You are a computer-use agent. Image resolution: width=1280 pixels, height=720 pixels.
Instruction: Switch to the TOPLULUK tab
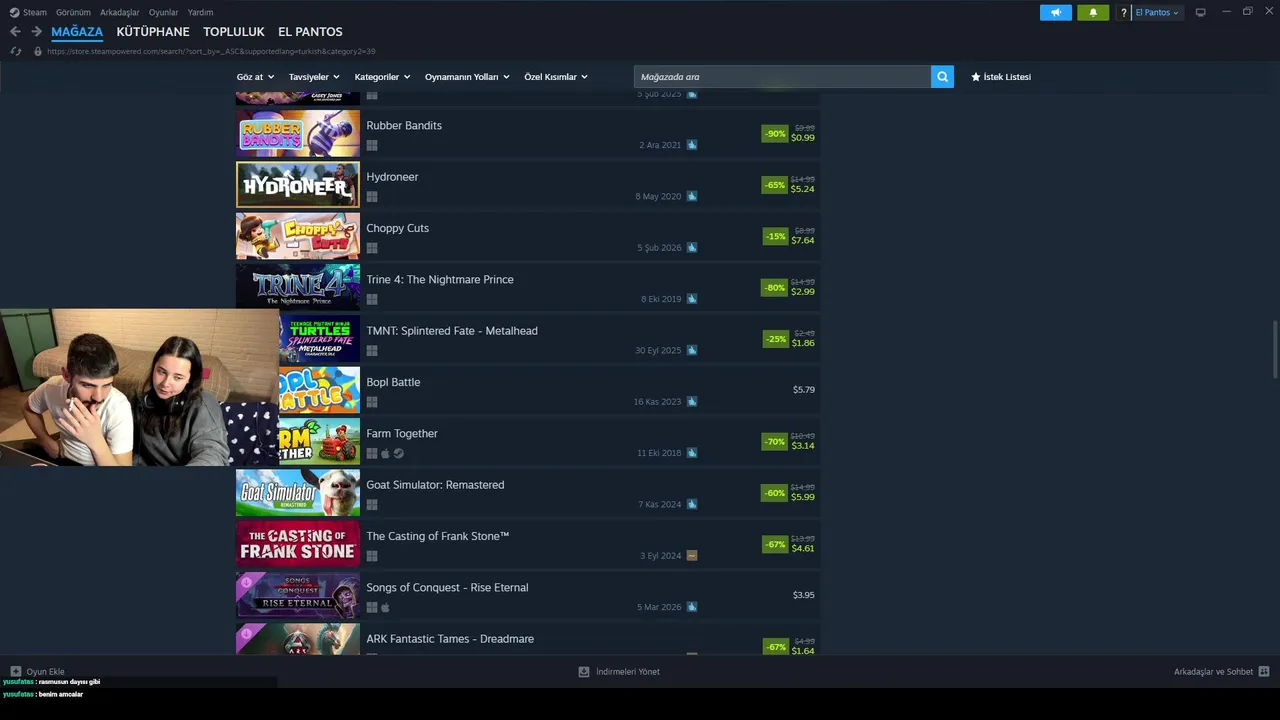coord(234,32)
